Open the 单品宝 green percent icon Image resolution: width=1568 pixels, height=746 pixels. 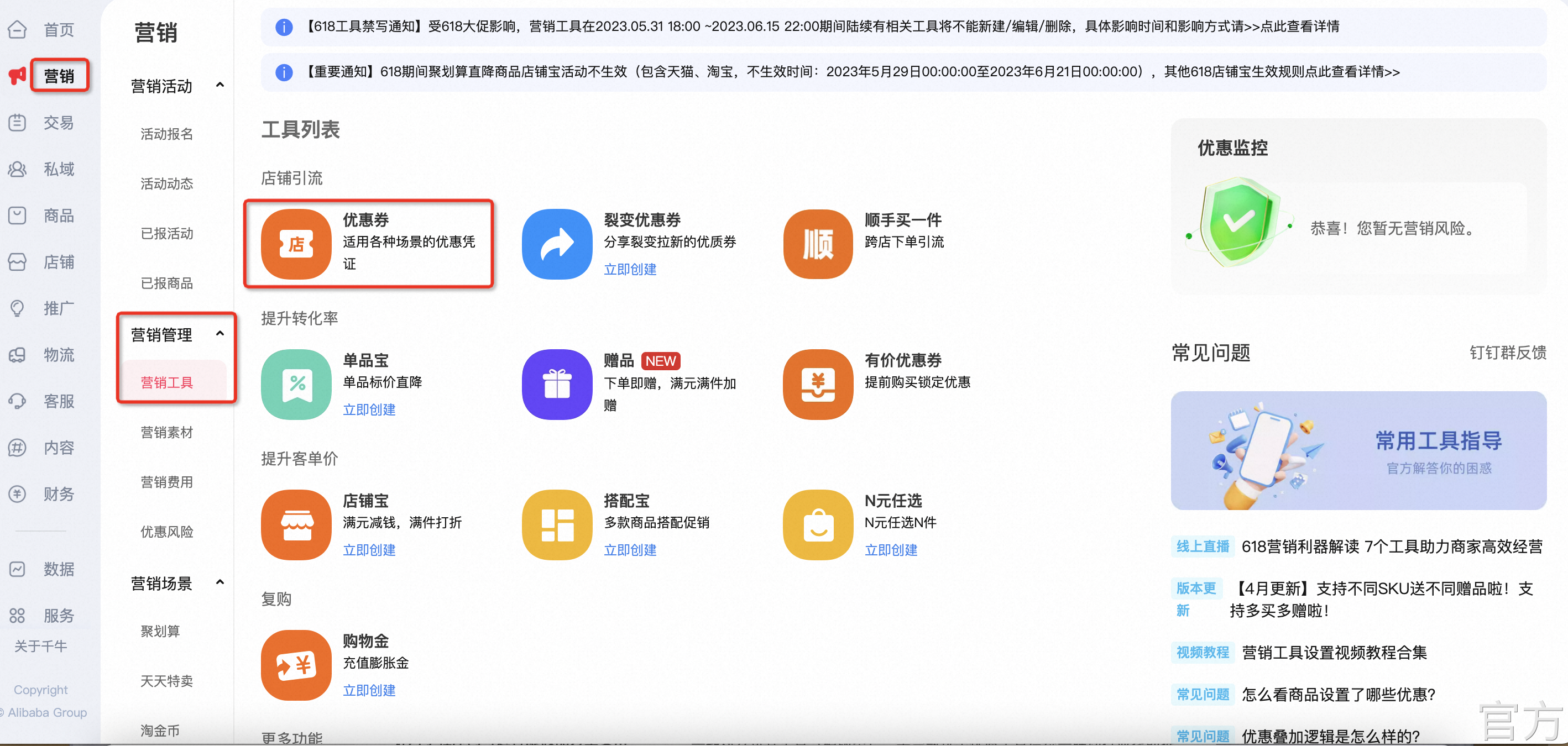pos(296,384)
